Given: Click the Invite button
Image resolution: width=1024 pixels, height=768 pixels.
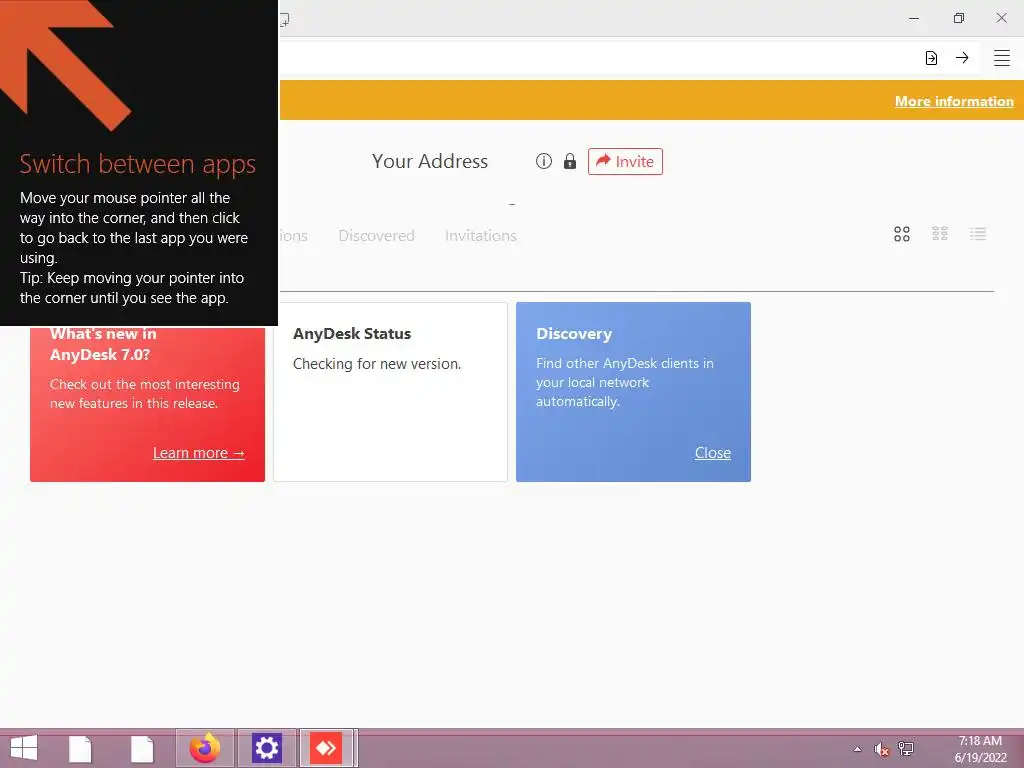Looking at the screenshot, I should (x=625, y=161).
